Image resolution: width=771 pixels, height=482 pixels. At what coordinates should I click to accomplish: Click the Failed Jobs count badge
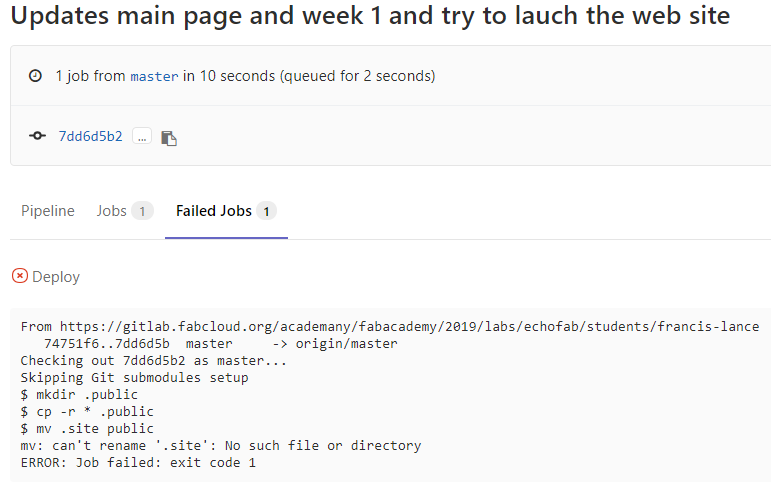(266, 211)
